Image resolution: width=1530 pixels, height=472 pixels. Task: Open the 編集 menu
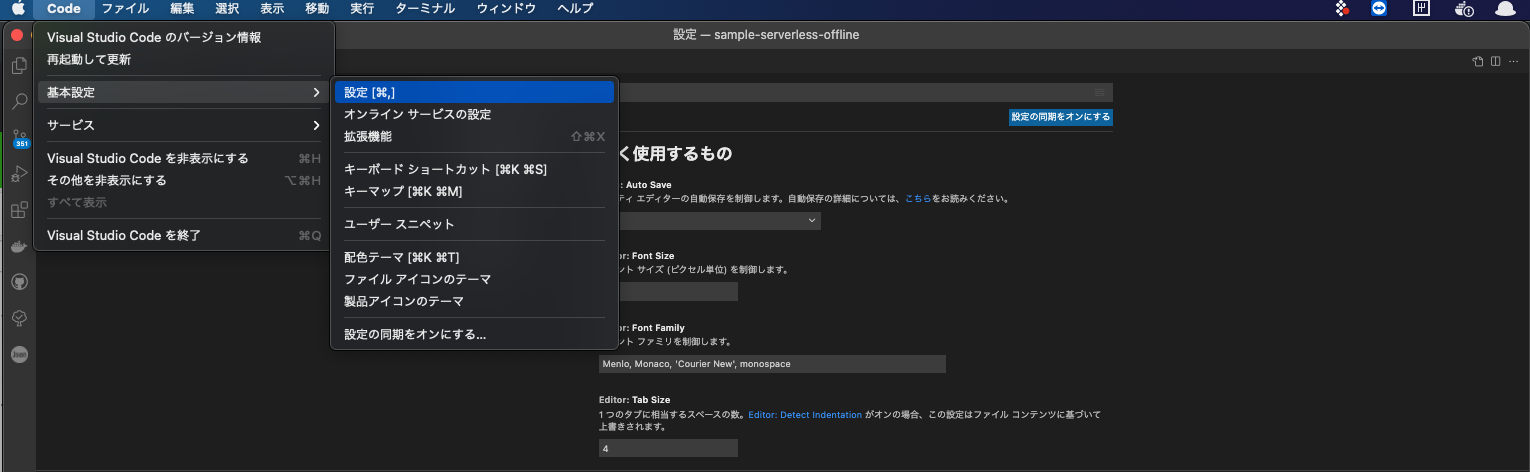point(182,8)
